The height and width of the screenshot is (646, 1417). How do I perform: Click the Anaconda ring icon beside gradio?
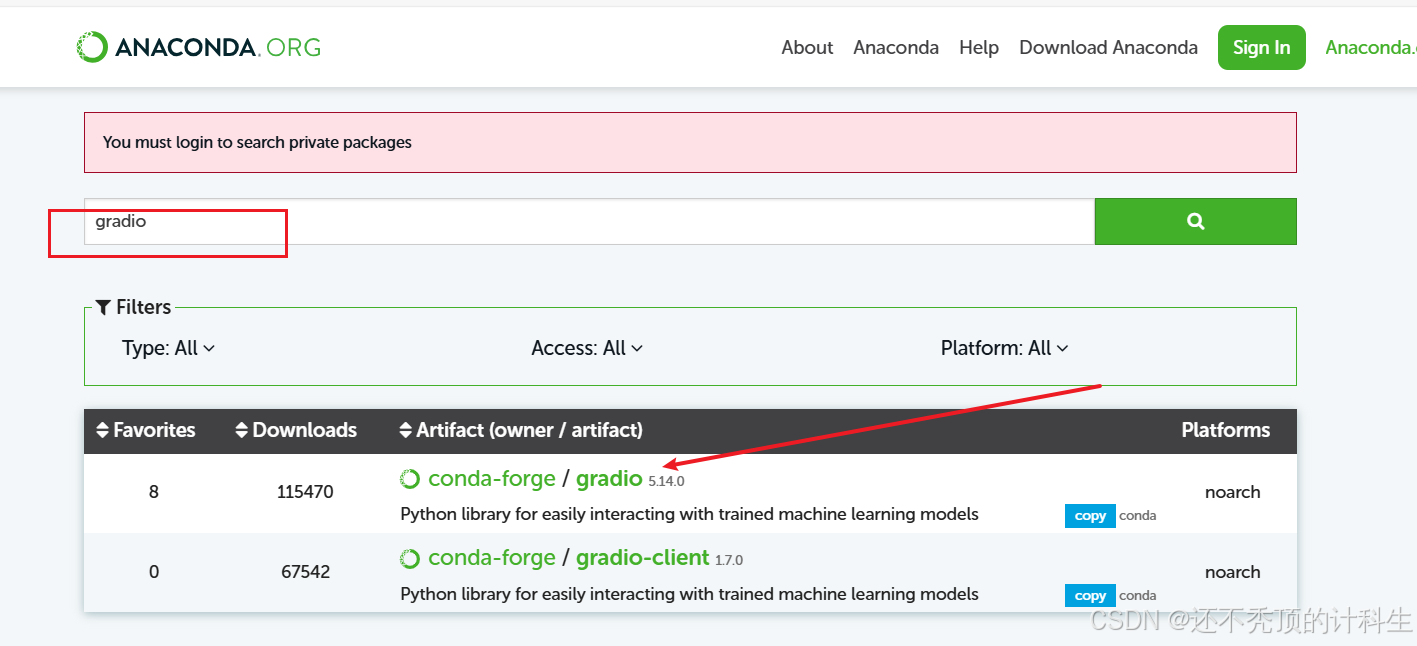click(x=410, y=479)
